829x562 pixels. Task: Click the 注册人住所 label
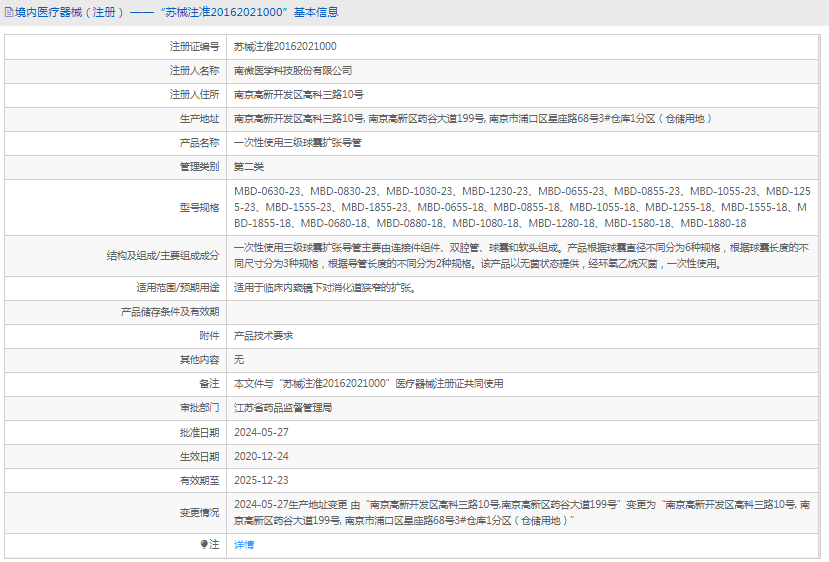[194, 95]
